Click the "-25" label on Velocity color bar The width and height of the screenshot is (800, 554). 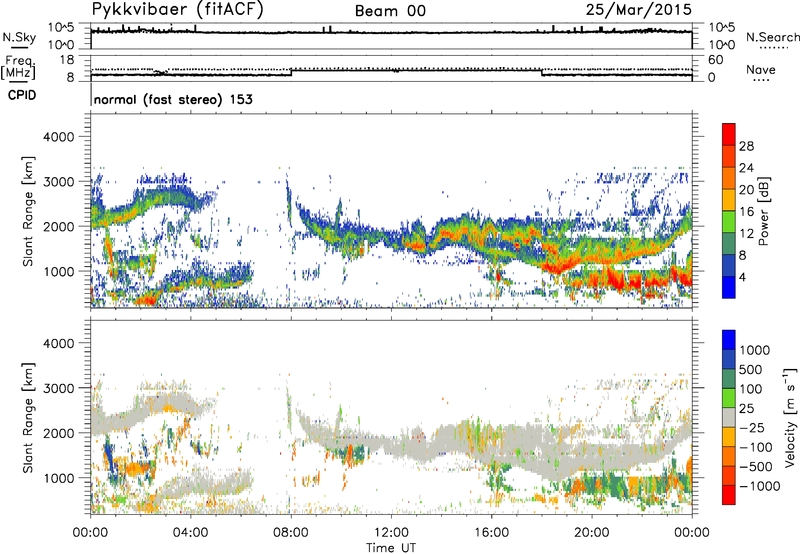coord(754,427)
